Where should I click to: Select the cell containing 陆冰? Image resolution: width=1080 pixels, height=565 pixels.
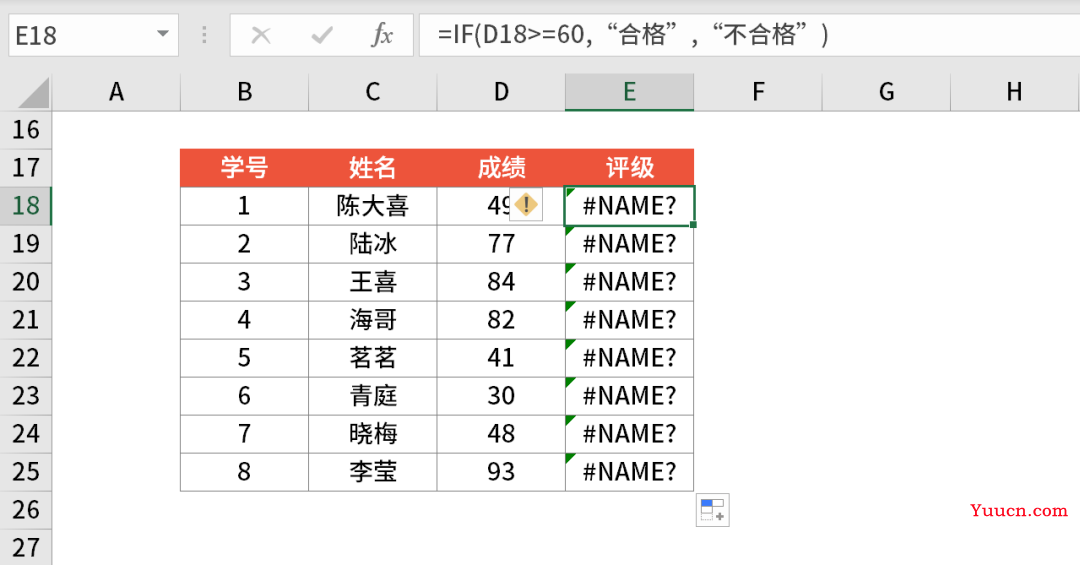[x=373, y=243]
